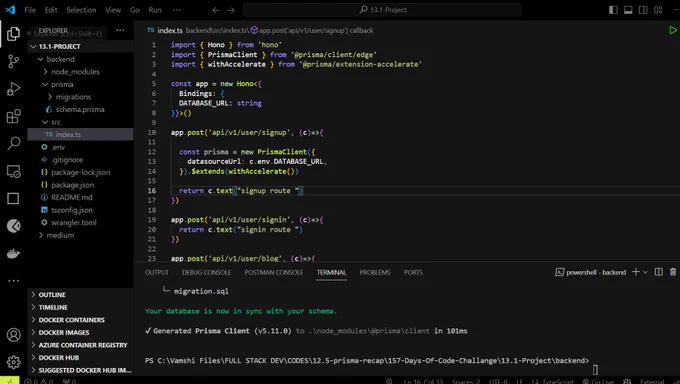Switch to the POSTMAN CONSOLE tab
The height and width of the screenshot is (384, 680).
click(274, 272)
